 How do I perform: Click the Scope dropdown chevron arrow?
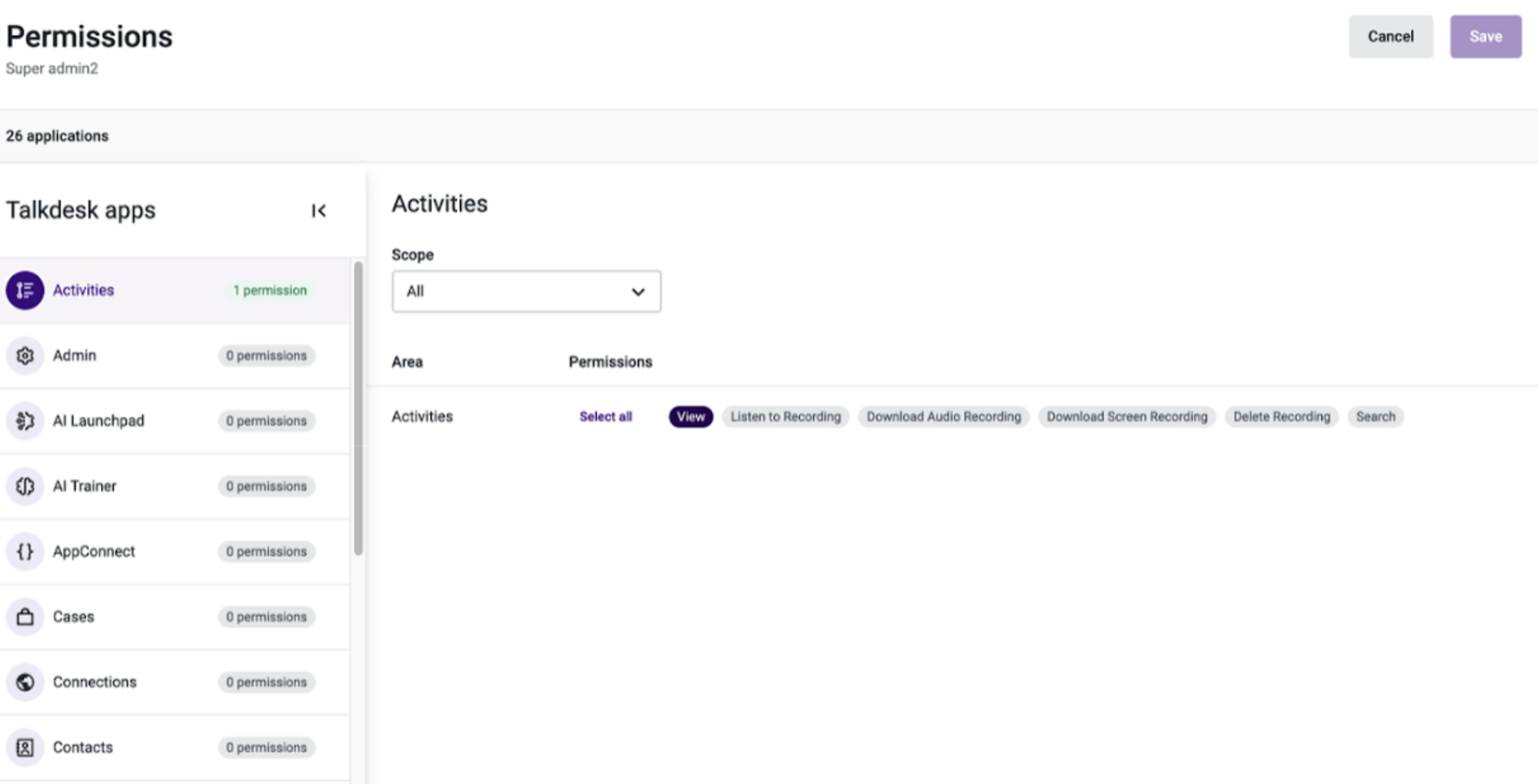638,292
